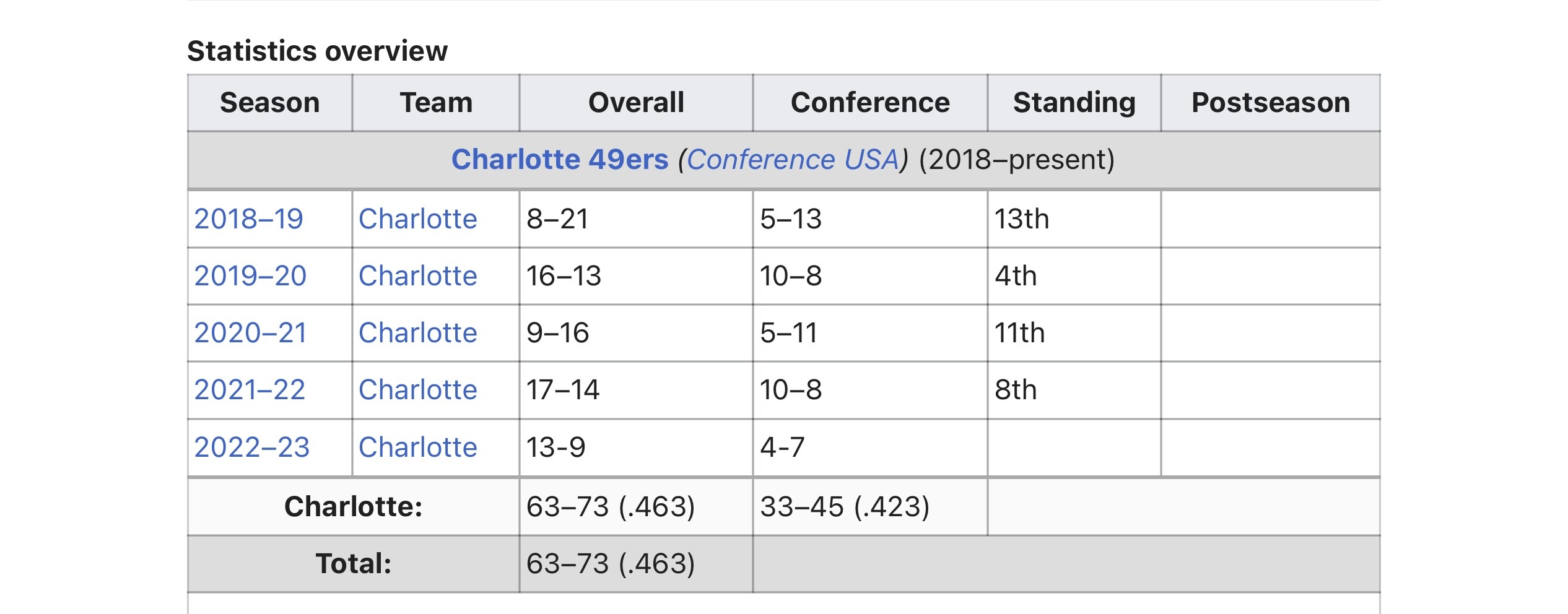
Task: Follow the Conference USA link
Action: (x=793, y=160)
